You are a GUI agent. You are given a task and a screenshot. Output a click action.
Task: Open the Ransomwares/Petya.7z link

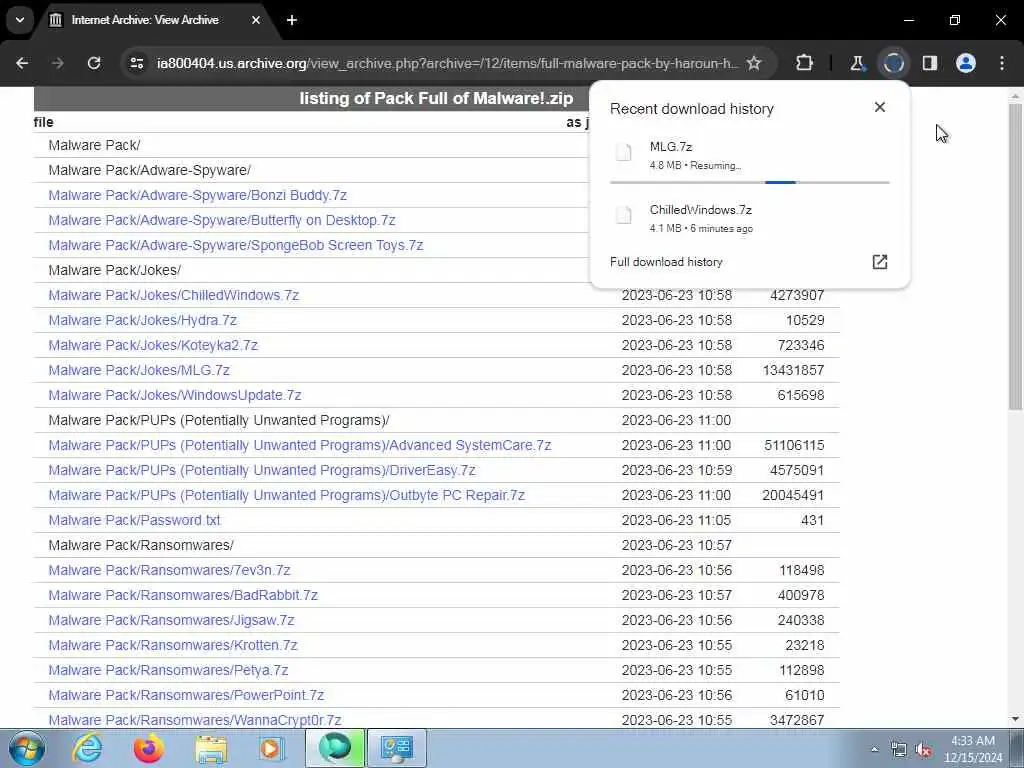pos(168,670)
